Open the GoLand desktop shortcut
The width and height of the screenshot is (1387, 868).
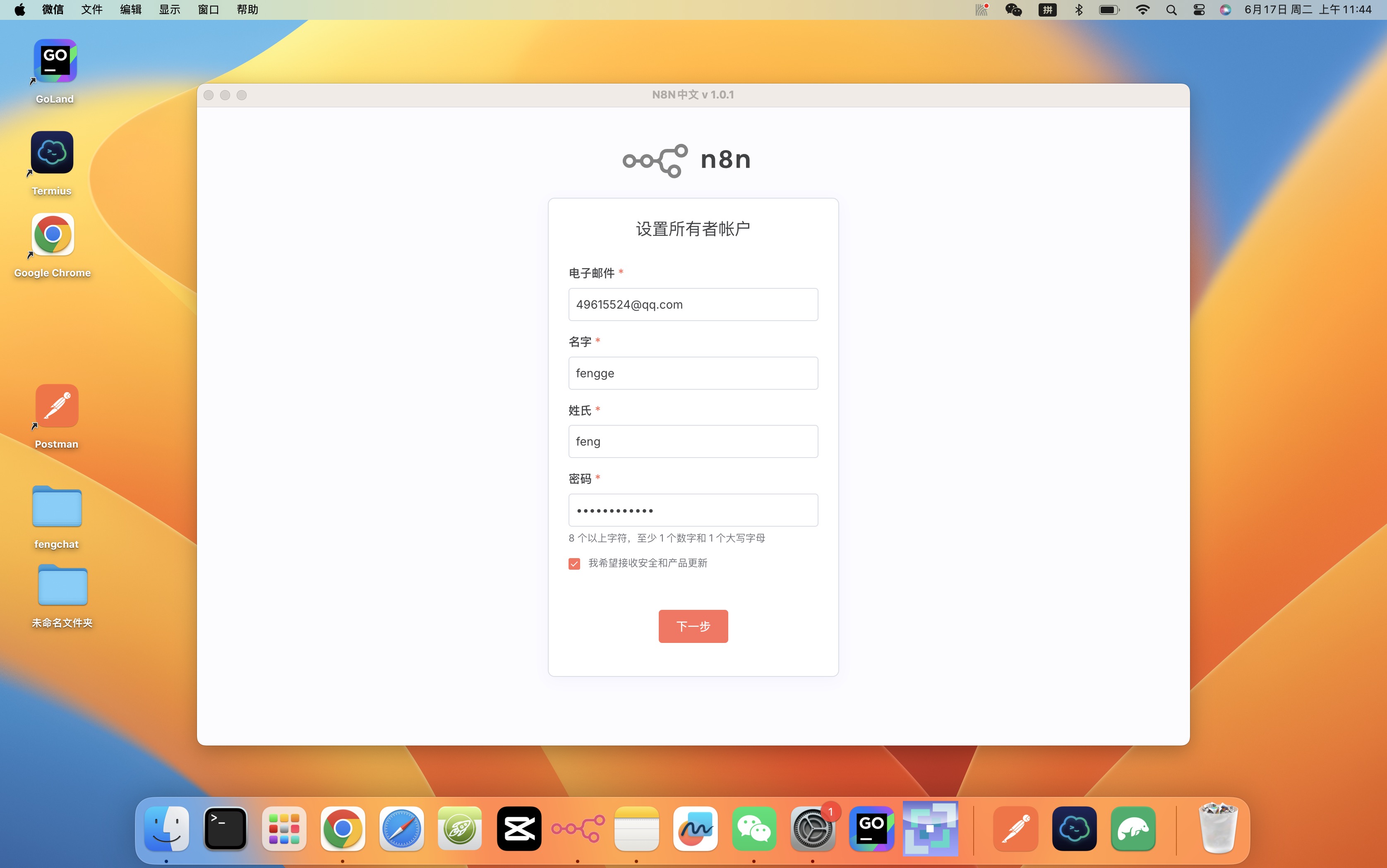pyautogui.click(x=55, y=61)
